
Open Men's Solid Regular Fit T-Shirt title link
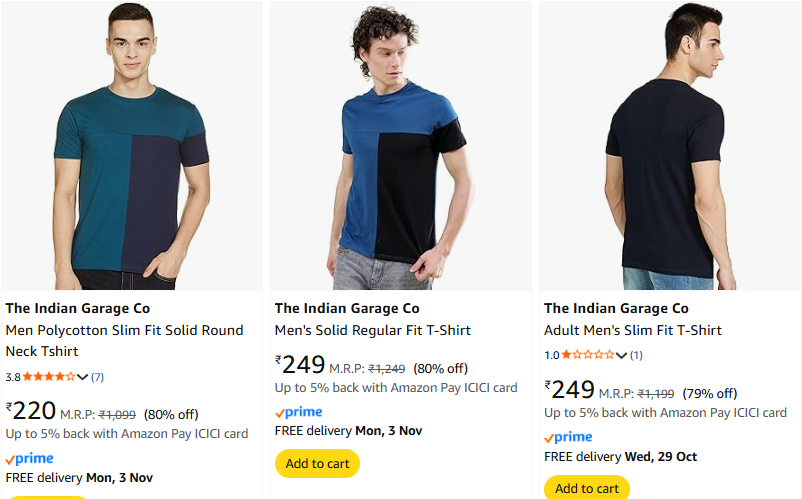pyautogui.click(x=372, y=330)
